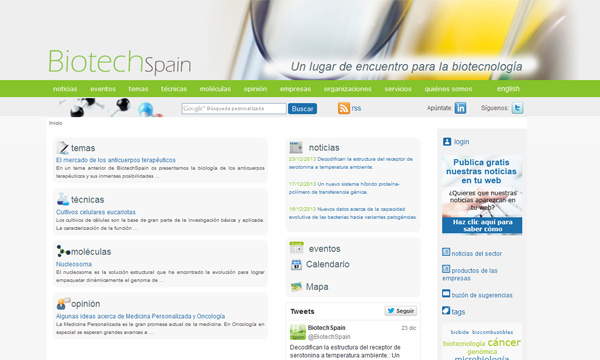Open the Calendario link
The width and height of the screenshot is (600, 360).
point(328,264)
